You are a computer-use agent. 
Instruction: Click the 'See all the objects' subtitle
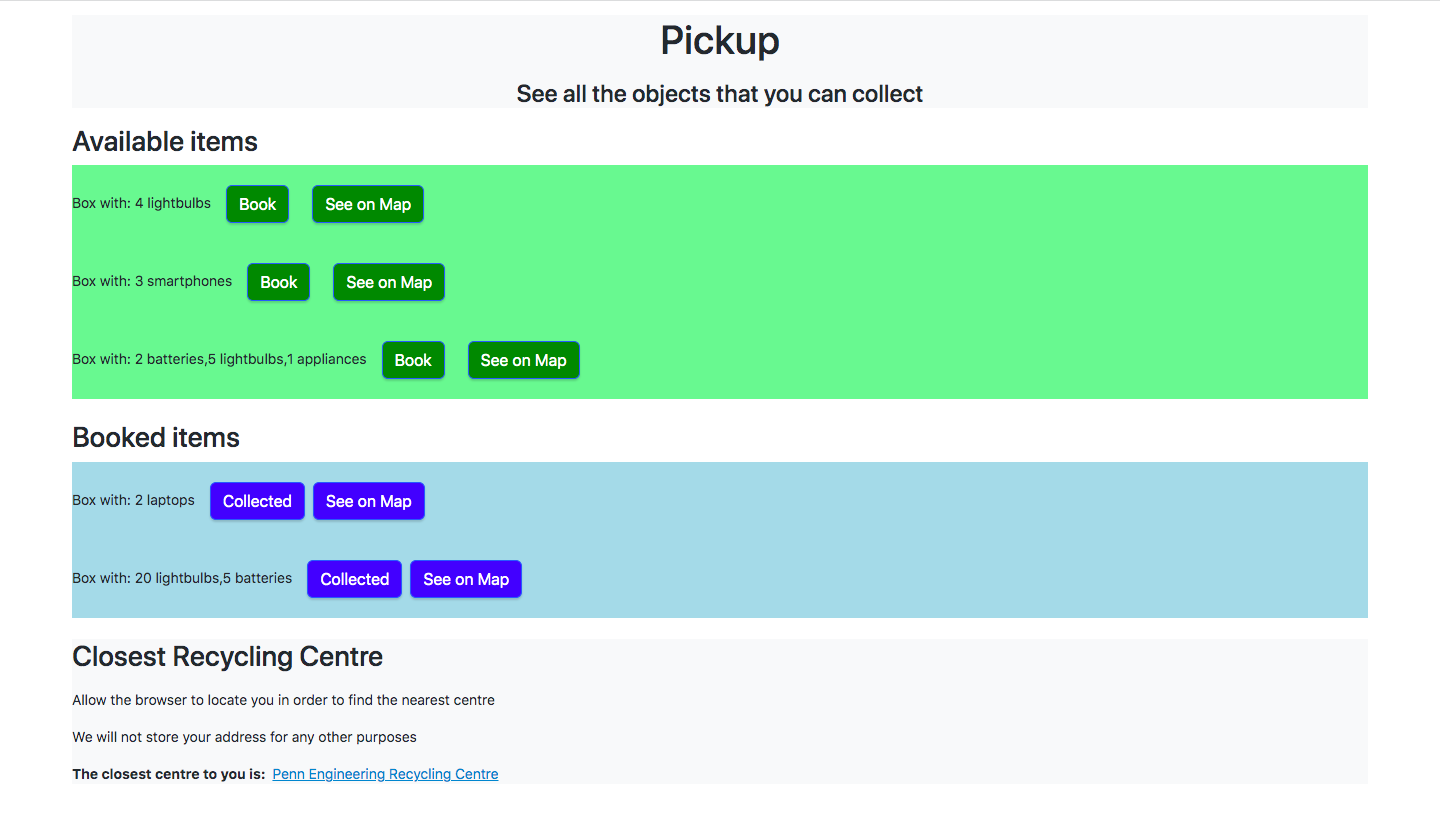[719, 94]
